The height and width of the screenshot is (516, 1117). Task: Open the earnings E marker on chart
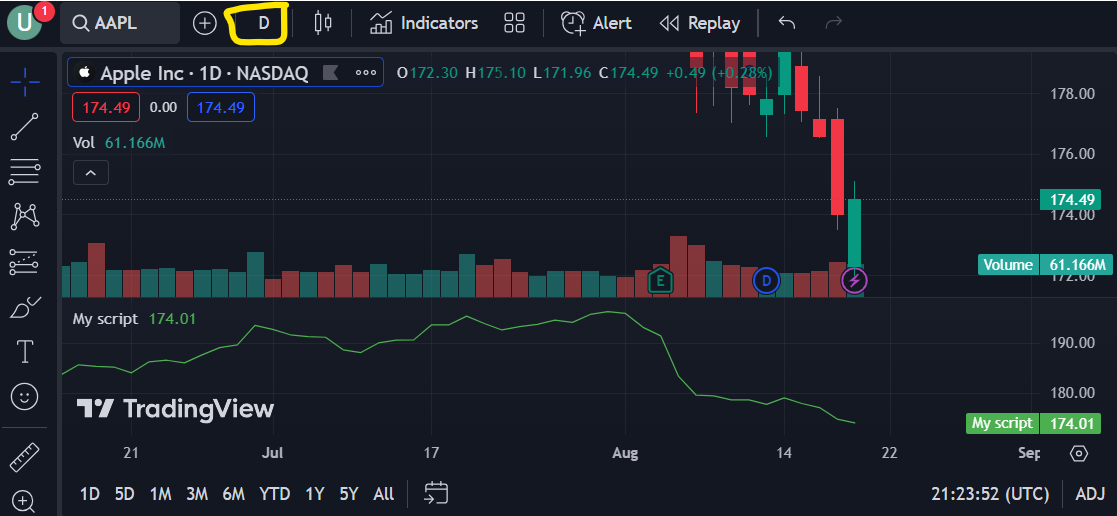660,280
